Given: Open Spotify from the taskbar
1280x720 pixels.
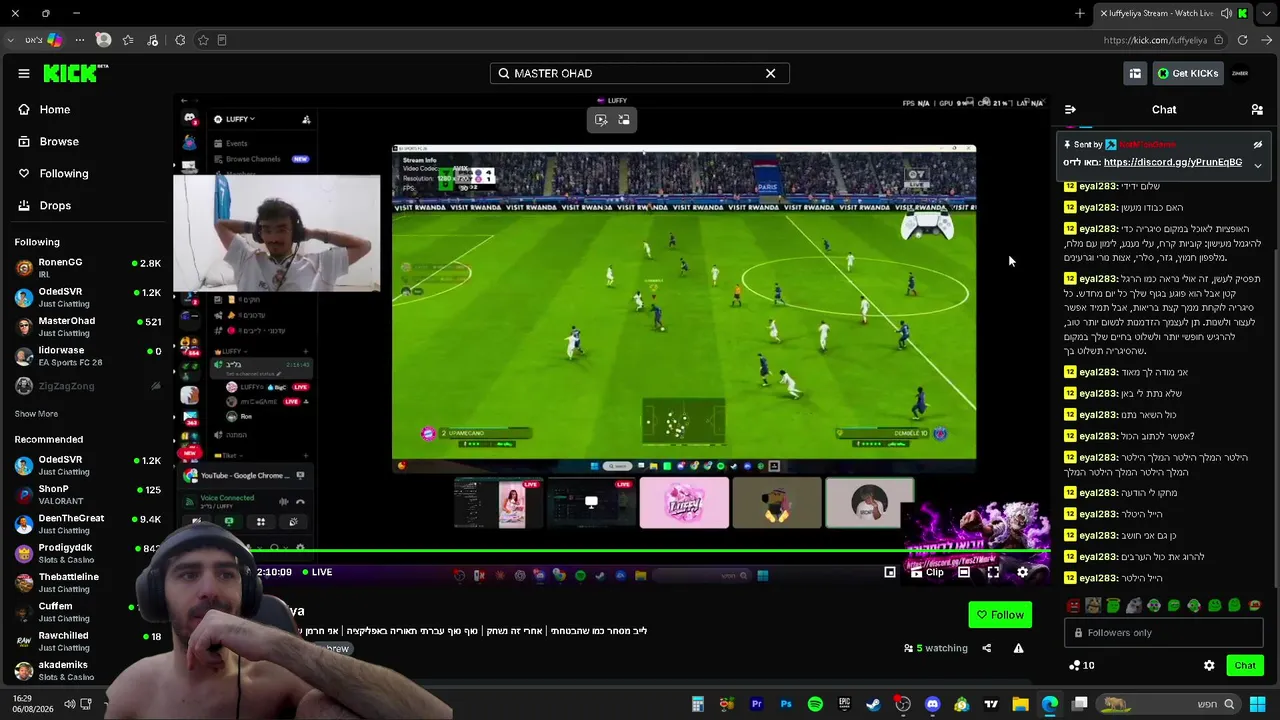Looking at the screenshot, I should click(815, 704).
